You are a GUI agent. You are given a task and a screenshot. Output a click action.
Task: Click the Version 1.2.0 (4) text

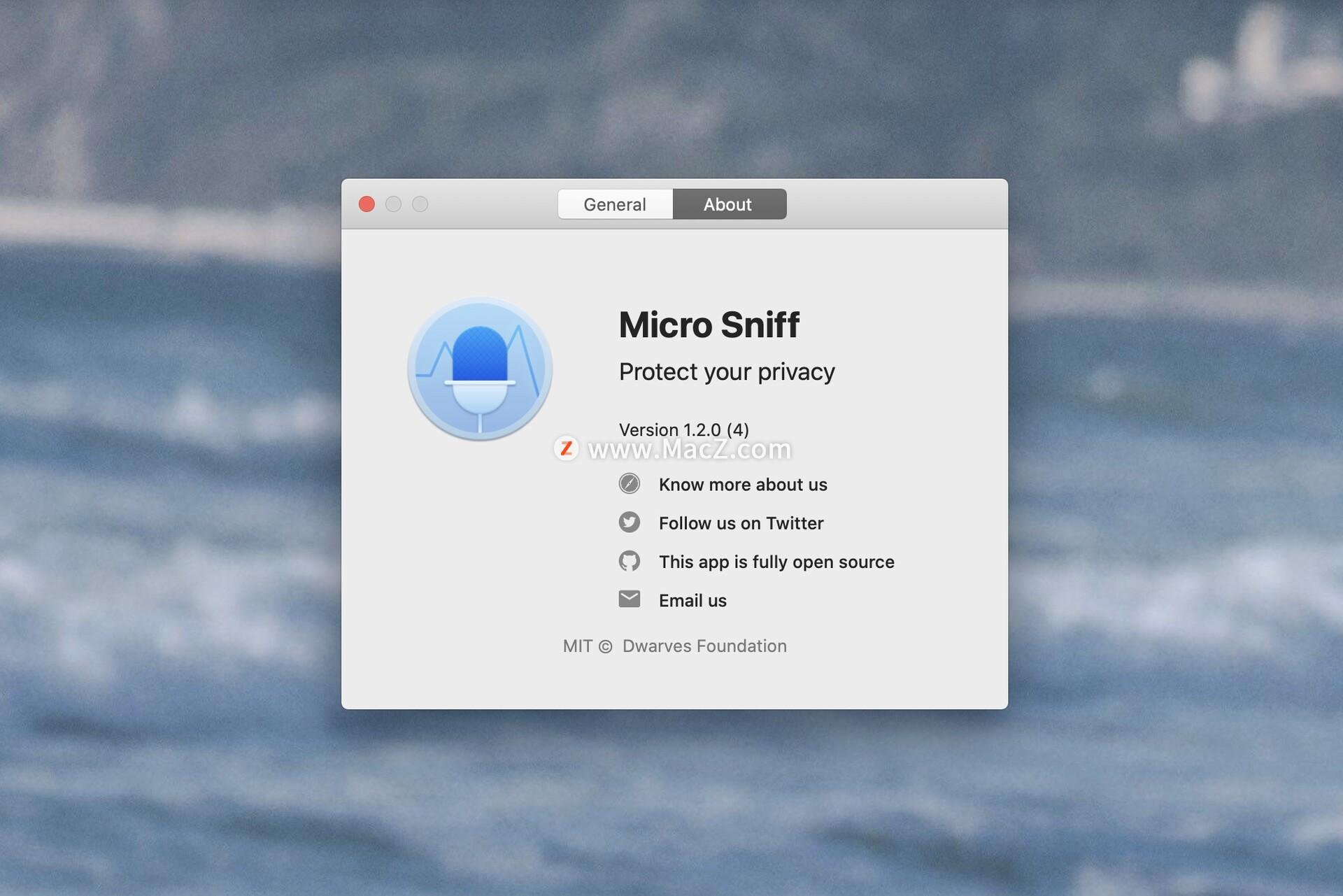683,429
